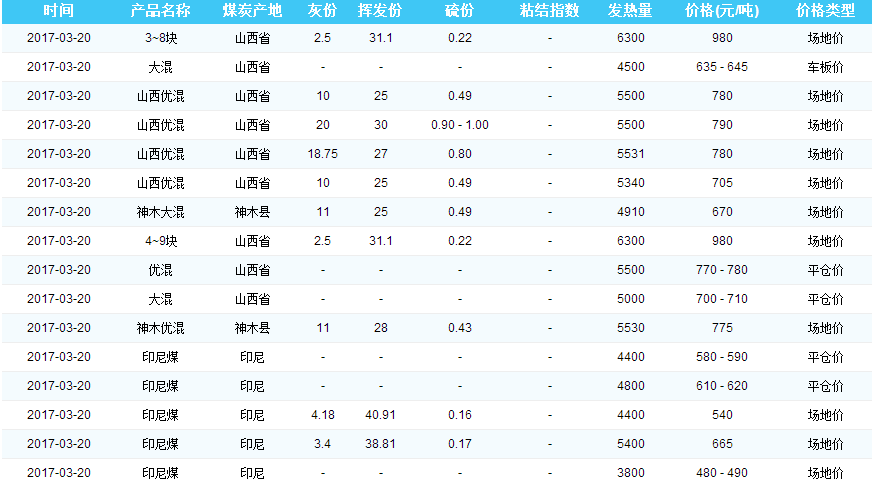Select the 车板价 price type cell

pos(825,67)
